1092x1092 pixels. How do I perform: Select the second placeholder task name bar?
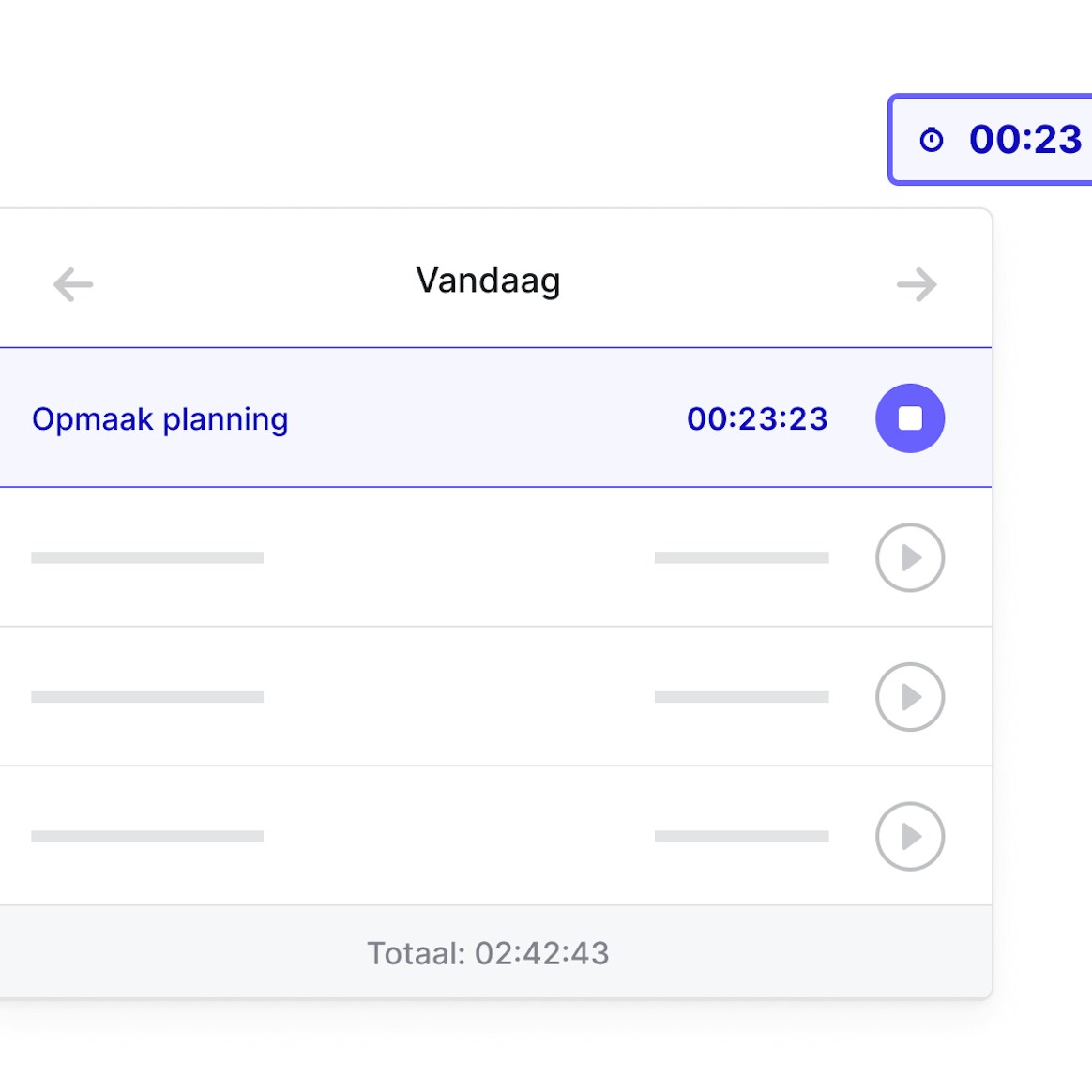[x=147, y=697]
